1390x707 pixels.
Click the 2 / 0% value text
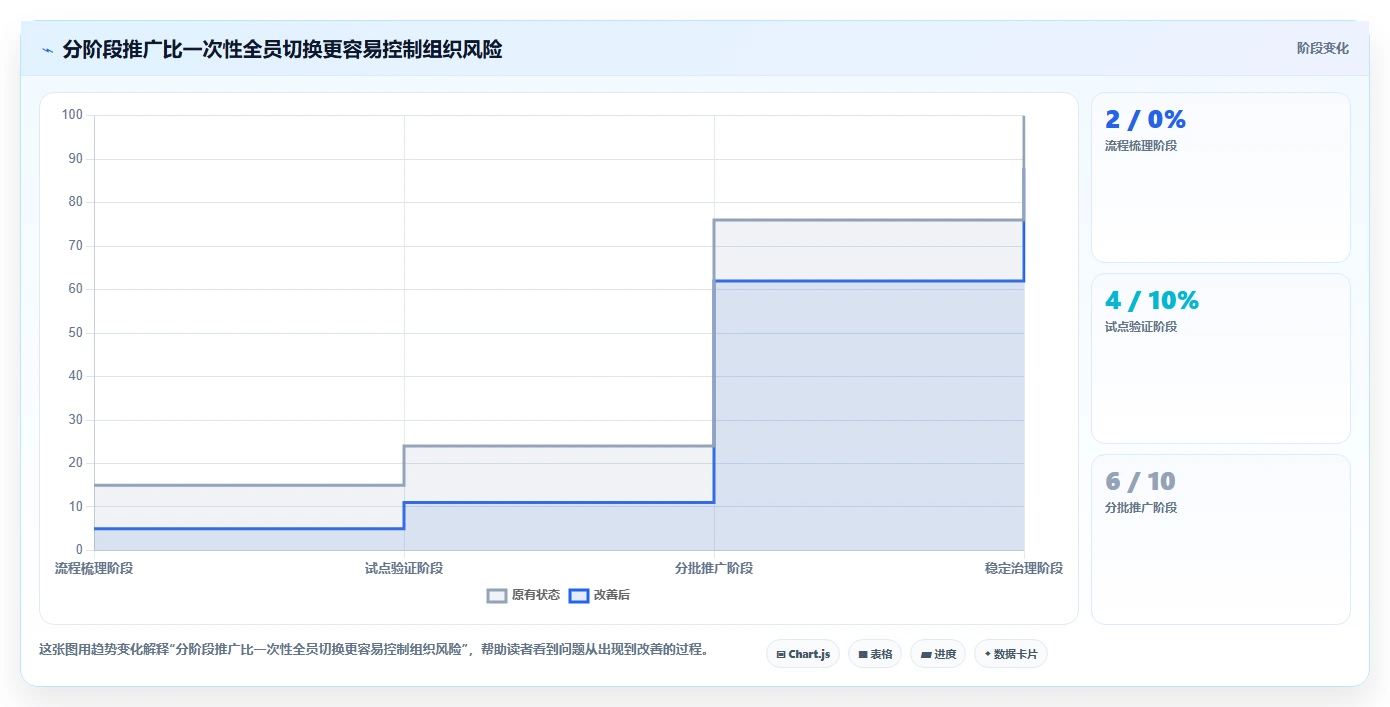coord(1145,120)
